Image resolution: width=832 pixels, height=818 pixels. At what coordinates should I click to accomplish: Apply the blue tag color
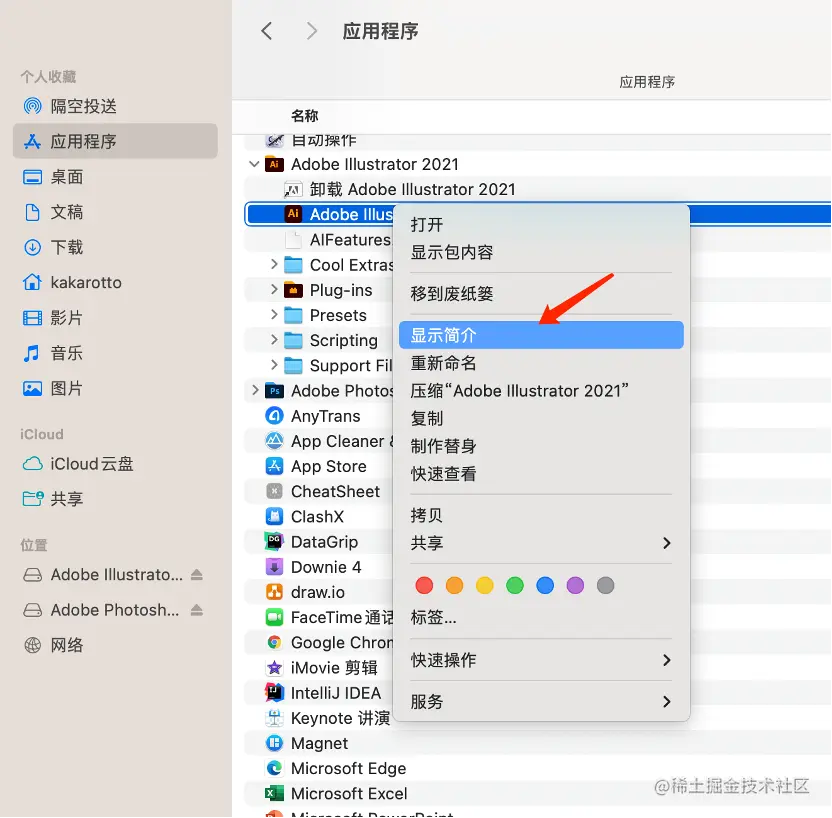pyautogui.click(x=545, y=586)
